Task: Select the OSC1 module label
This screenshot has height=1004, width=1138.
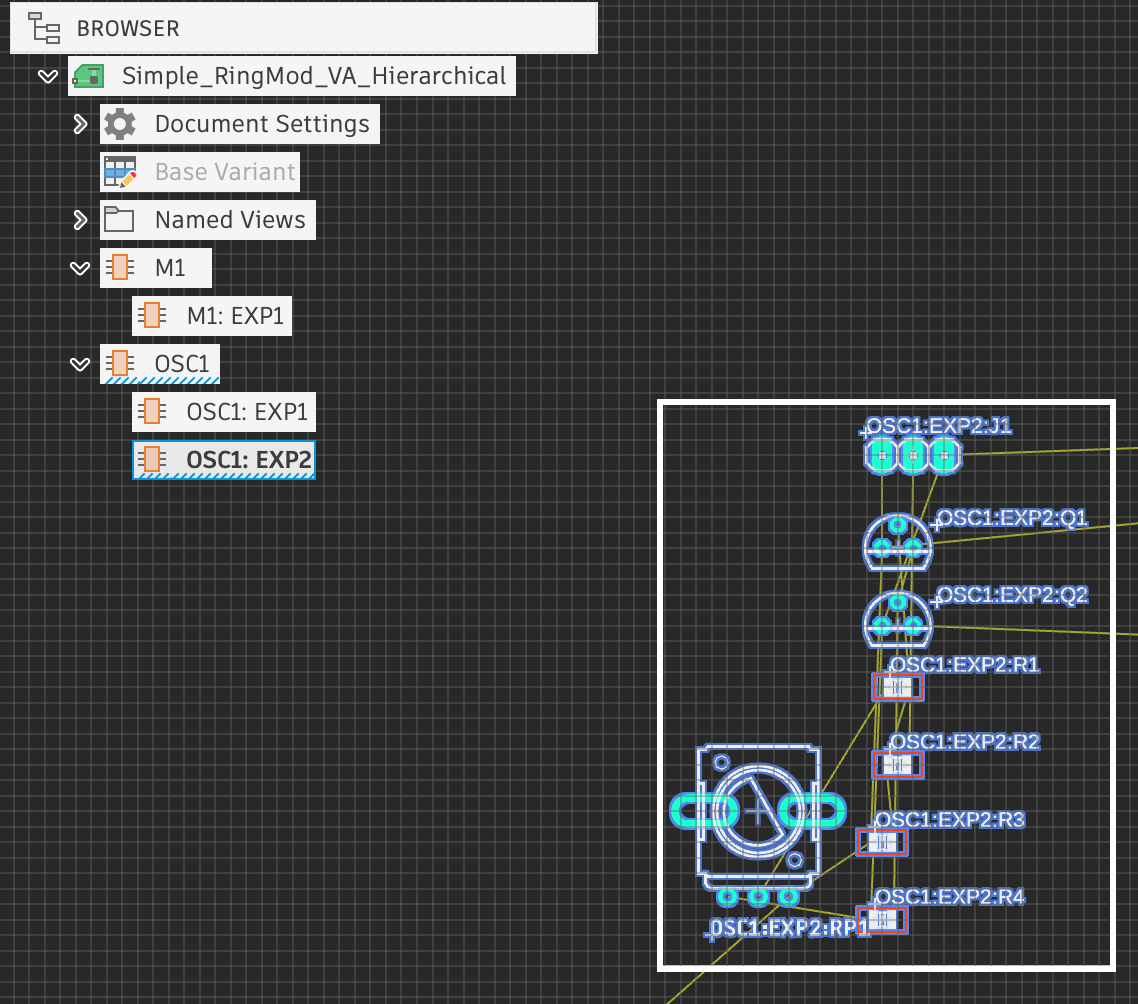Action: [181, 364]
